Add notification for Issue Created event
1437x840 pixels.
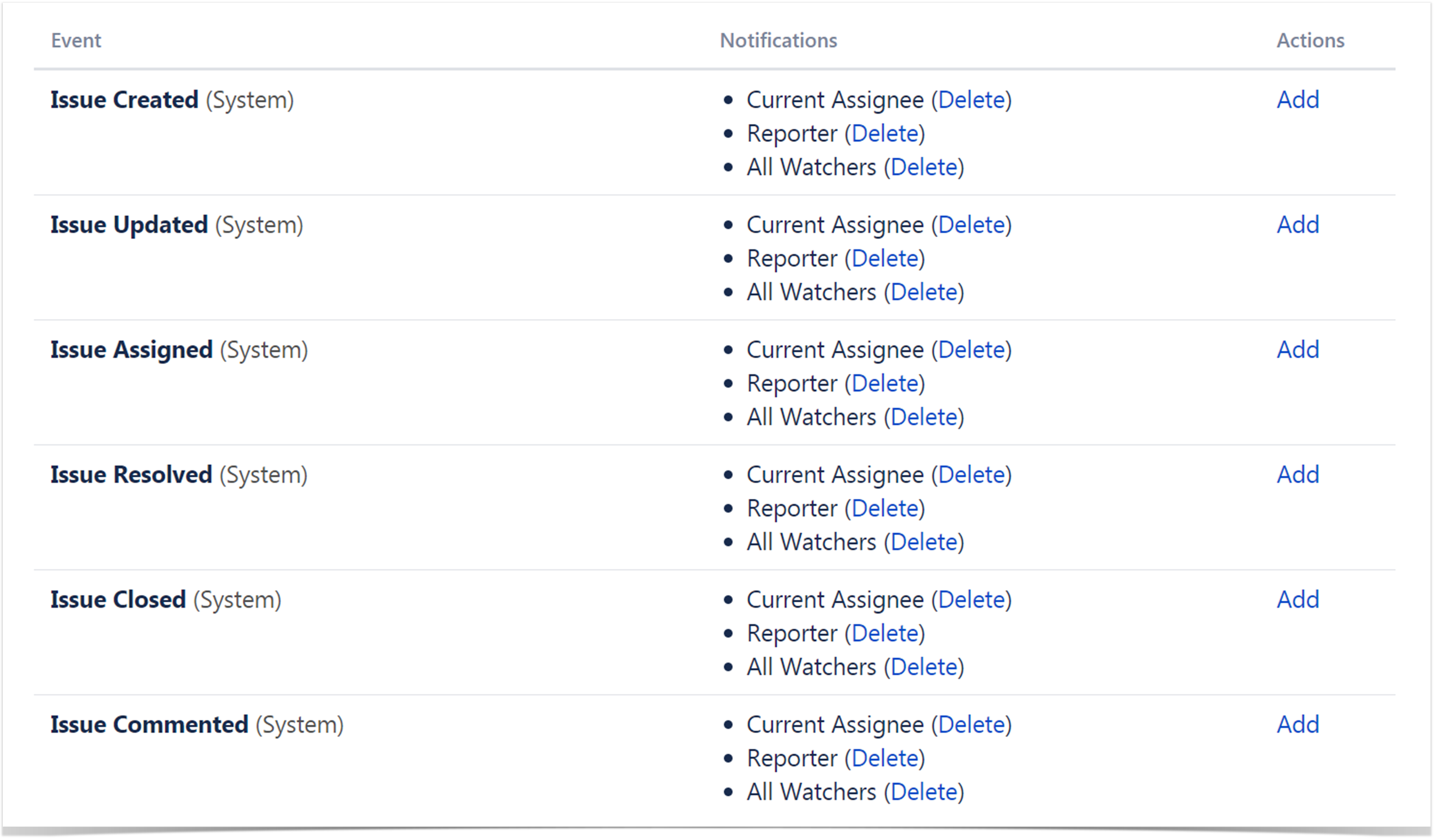[1297, 100]
